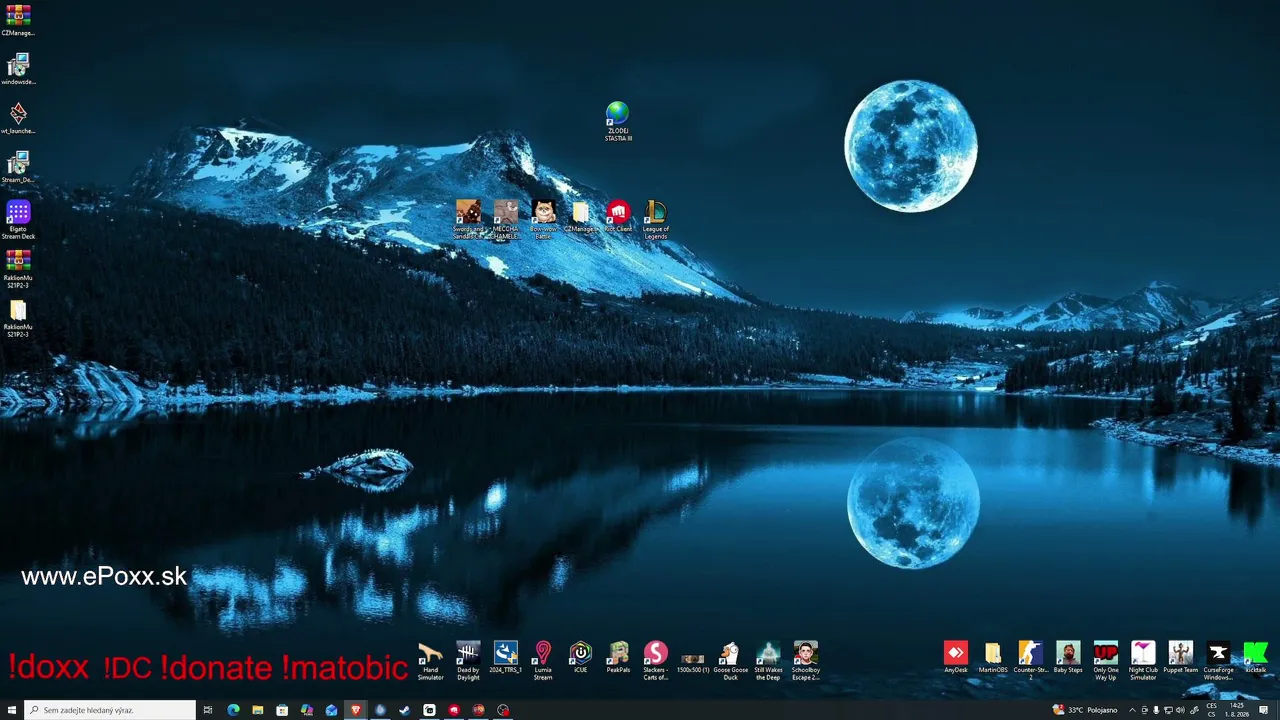Screen dimensions: 1280x720
Task: Select the Stream_De... installer icon
Action: [18, 167]
